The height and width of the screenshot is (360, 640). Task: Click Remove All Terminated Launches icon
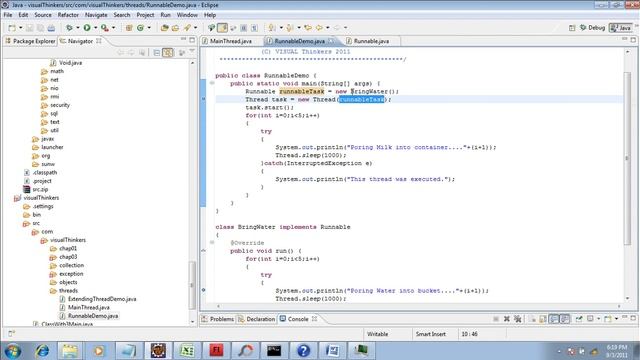click(517, 319)
